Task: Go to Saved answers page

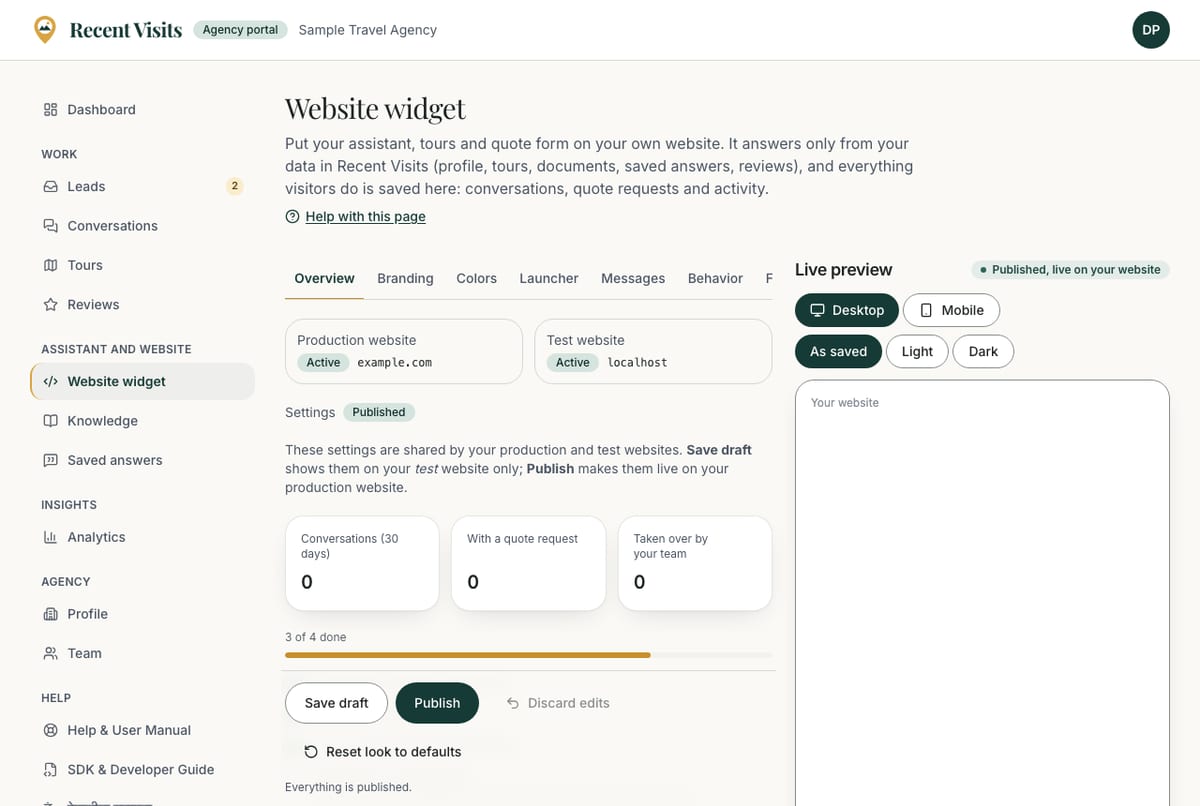Action: tap(142, 461)
